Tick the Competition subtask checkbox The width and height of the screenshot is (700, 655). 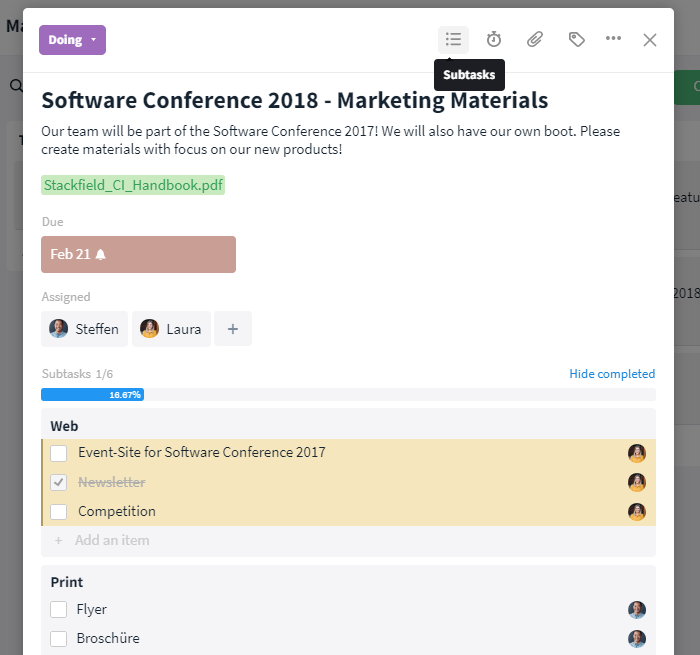tap(59, 512)
